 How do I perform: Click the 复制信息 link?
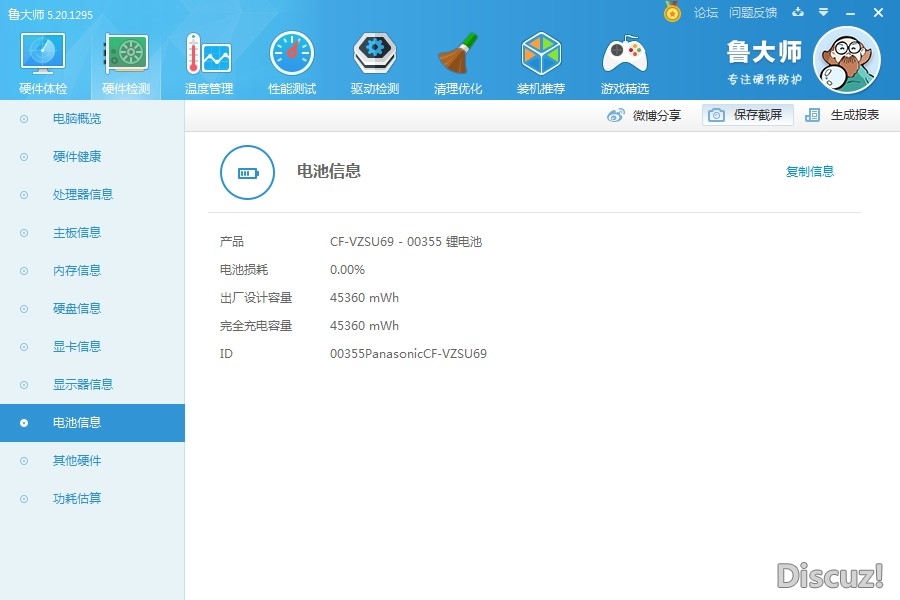(x=809, y=171)
